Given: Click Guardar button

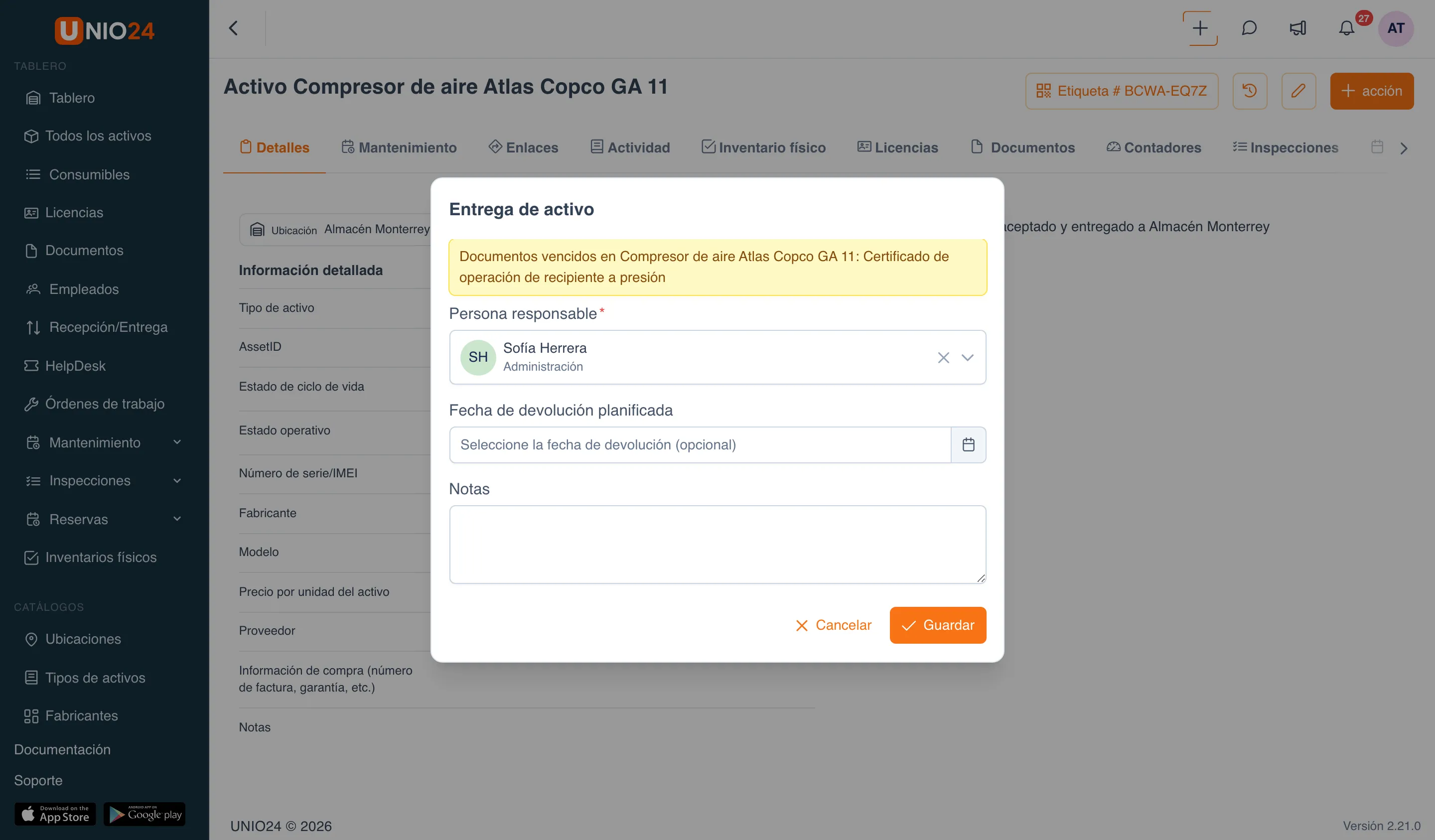Looking at the screenshot, I should click(x=937, y=625).
